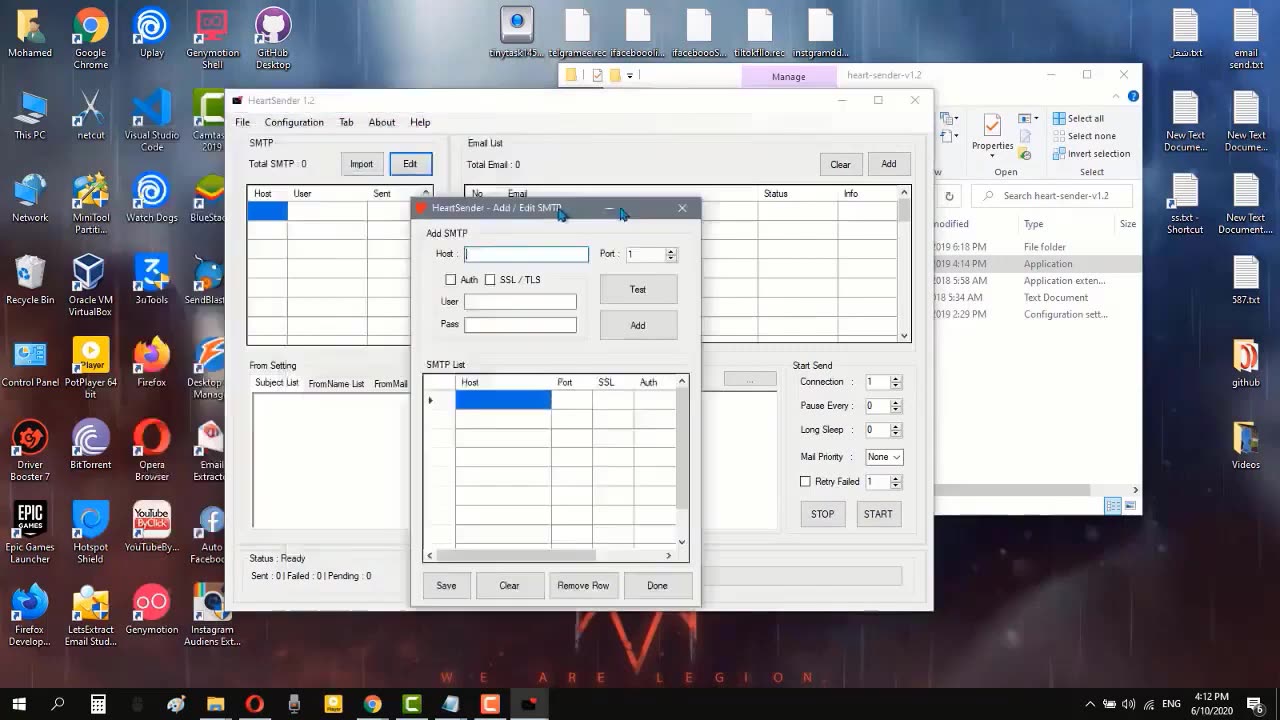Open the Help menu

click(x=420, y=122)
